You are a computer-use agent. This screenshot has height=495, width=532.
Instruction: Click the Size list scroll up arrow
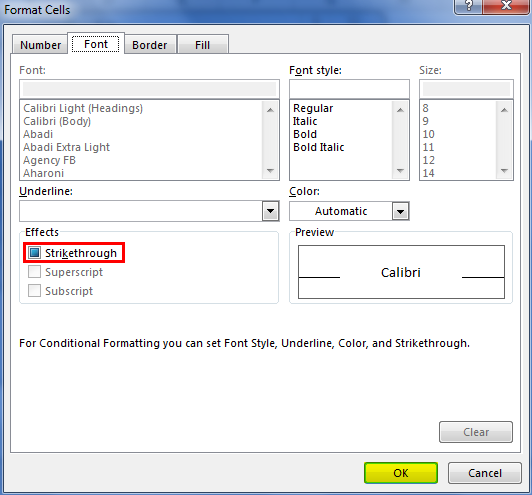(x=505, y=110)
